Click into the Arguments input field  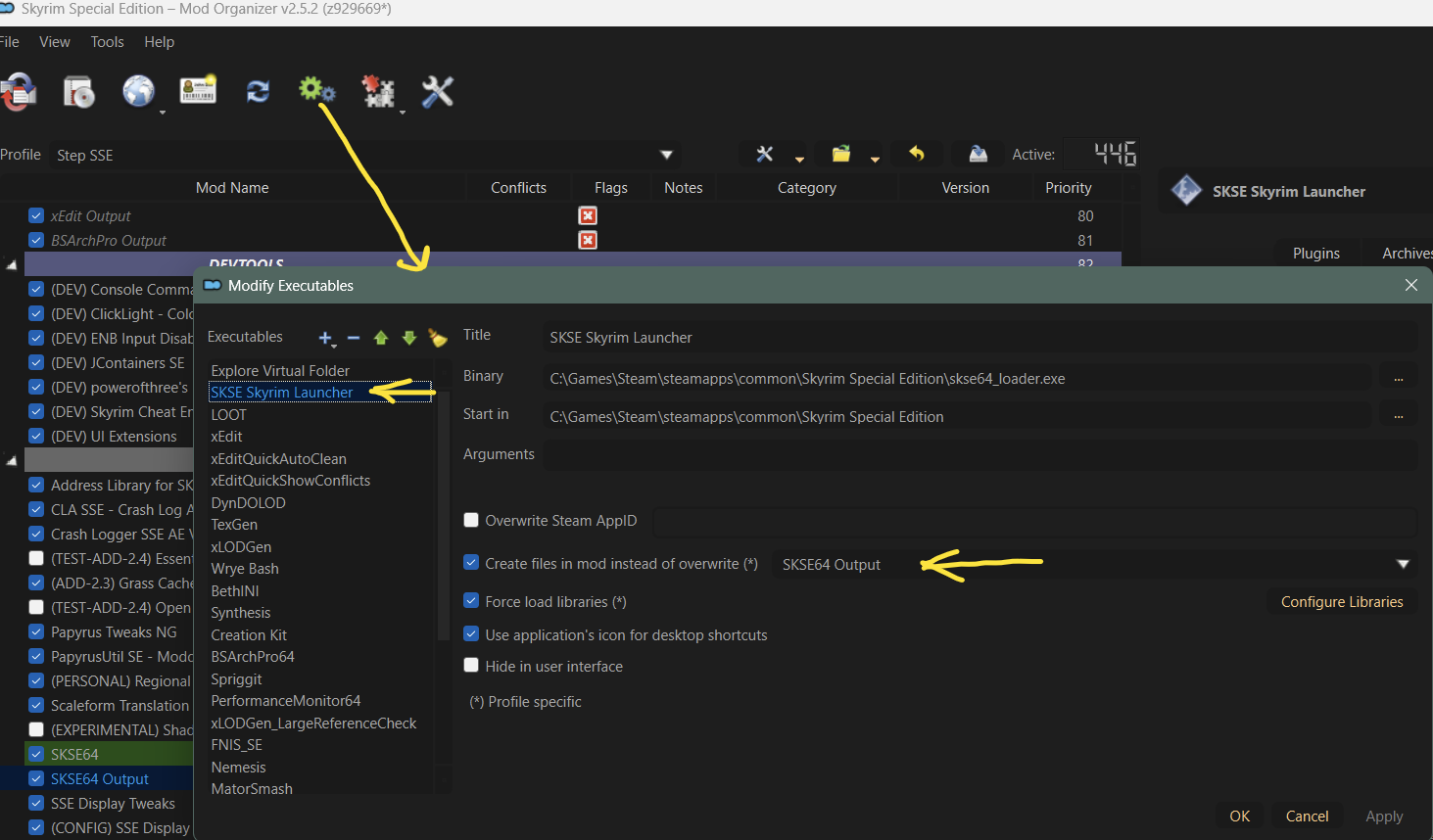(x=979, y=454)
